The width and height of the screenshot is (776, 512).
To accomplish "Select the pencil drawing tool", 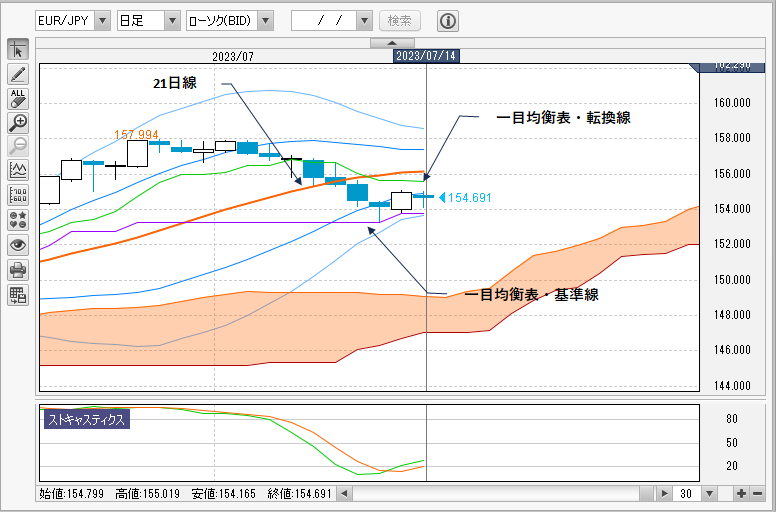I will (x=18, y=74).
